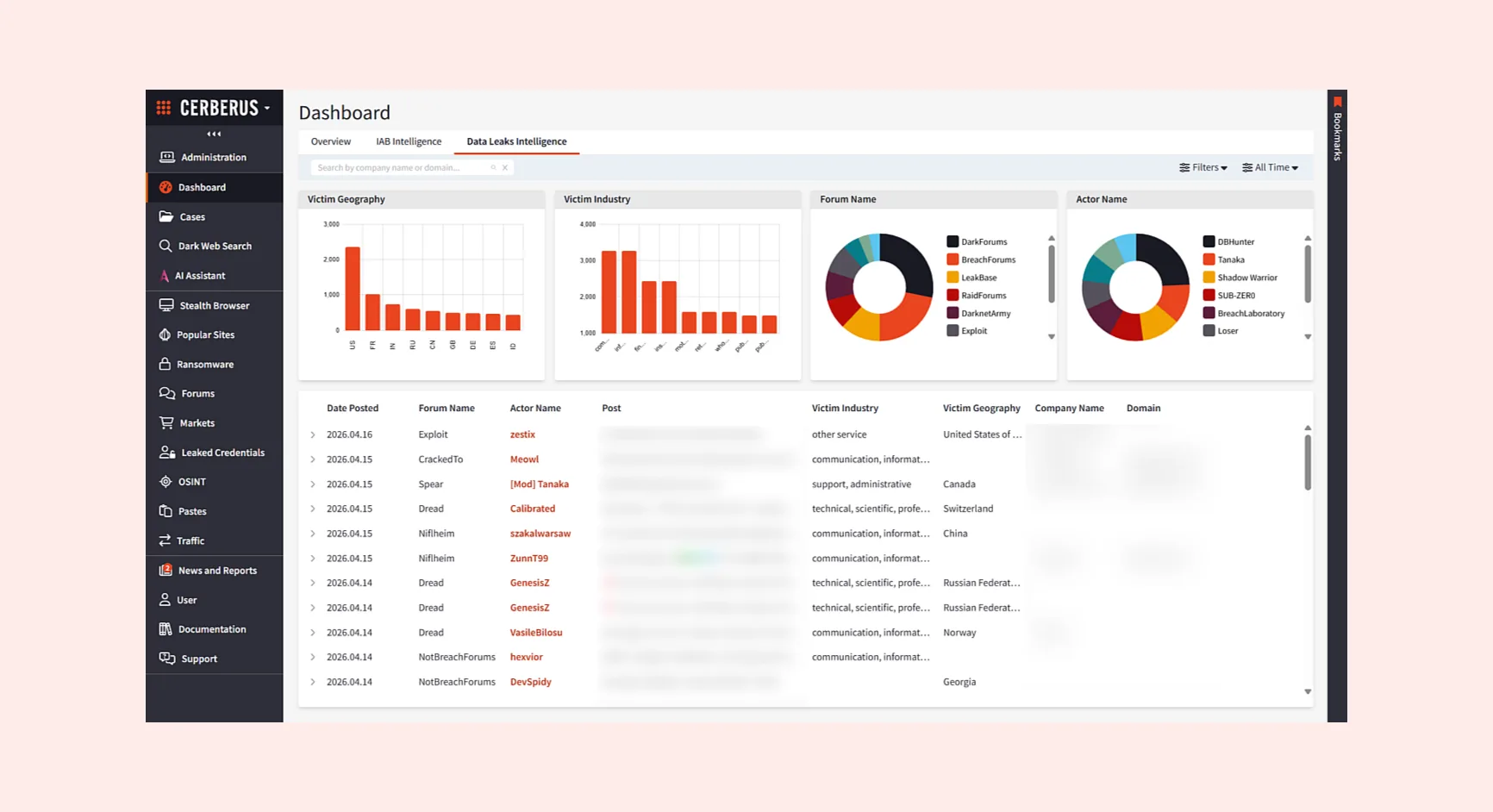This screenshot has width=1493, height=812.
Task: Open Ransomware via its lock icon
Action: pyautogui.click(x=165, y=364)
